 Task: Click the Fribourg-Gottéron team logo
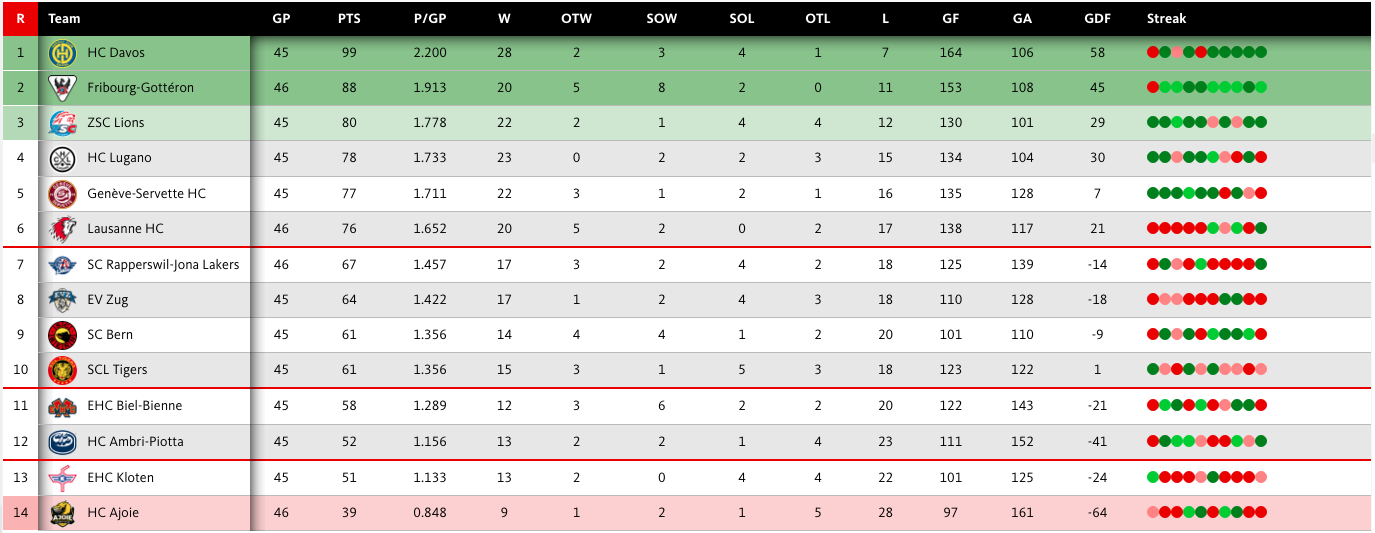tap(62, 88)
